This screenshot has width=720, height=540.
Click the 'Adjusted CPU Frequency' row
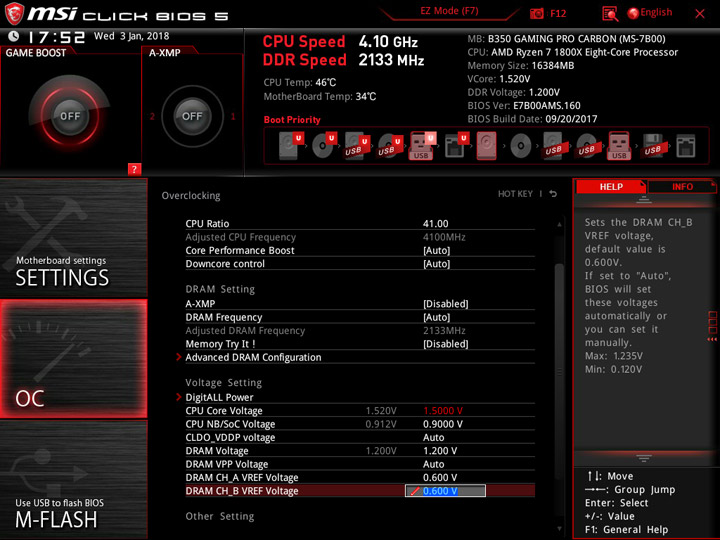(x=360, y=237)
